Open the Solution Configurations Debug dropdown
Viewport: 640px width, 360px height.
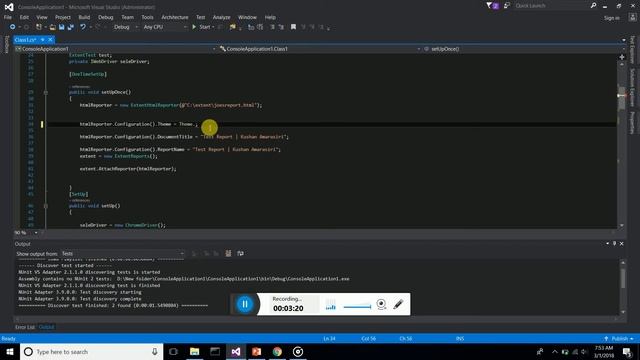coord(125,27)
